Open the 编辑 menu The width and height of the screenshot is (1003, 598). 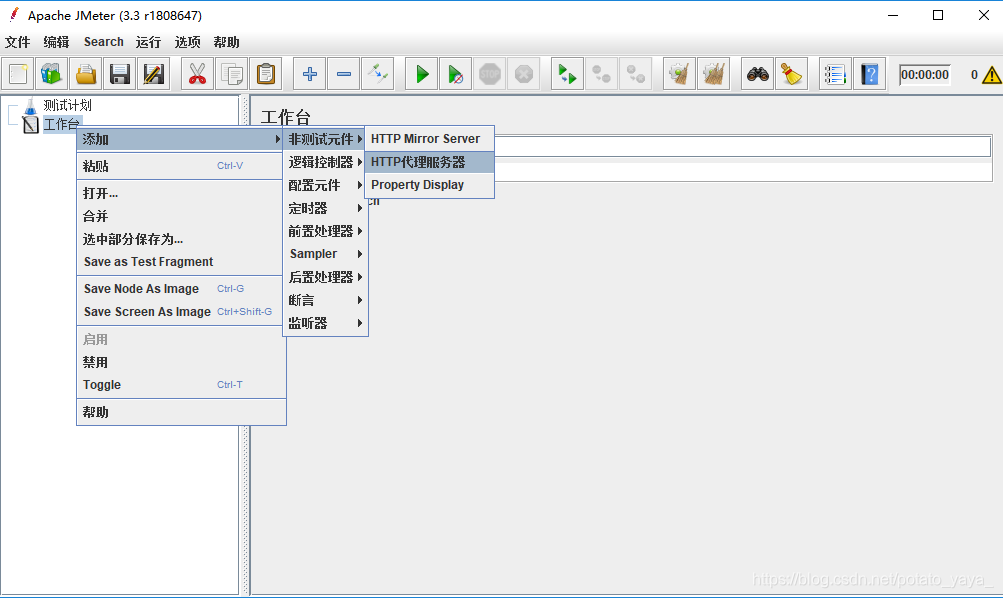click(56, 42)
